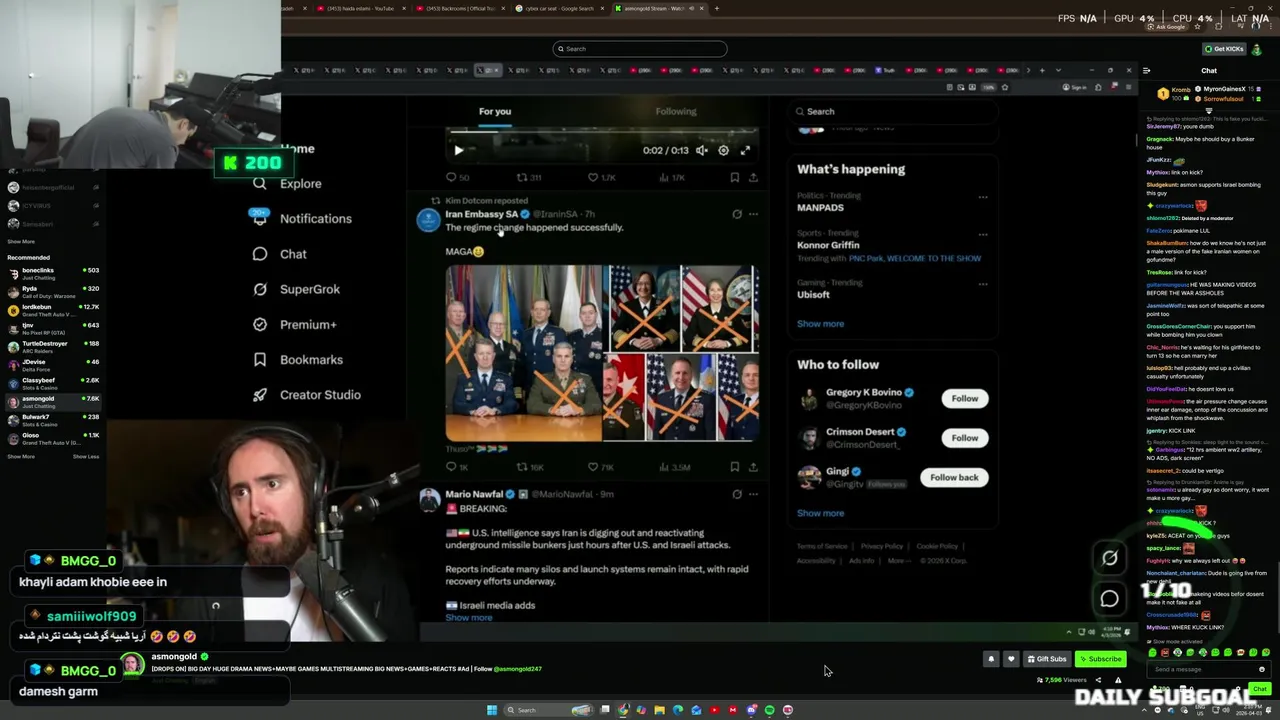Switch to the For you tab
1280x720 pixels.
494,111
